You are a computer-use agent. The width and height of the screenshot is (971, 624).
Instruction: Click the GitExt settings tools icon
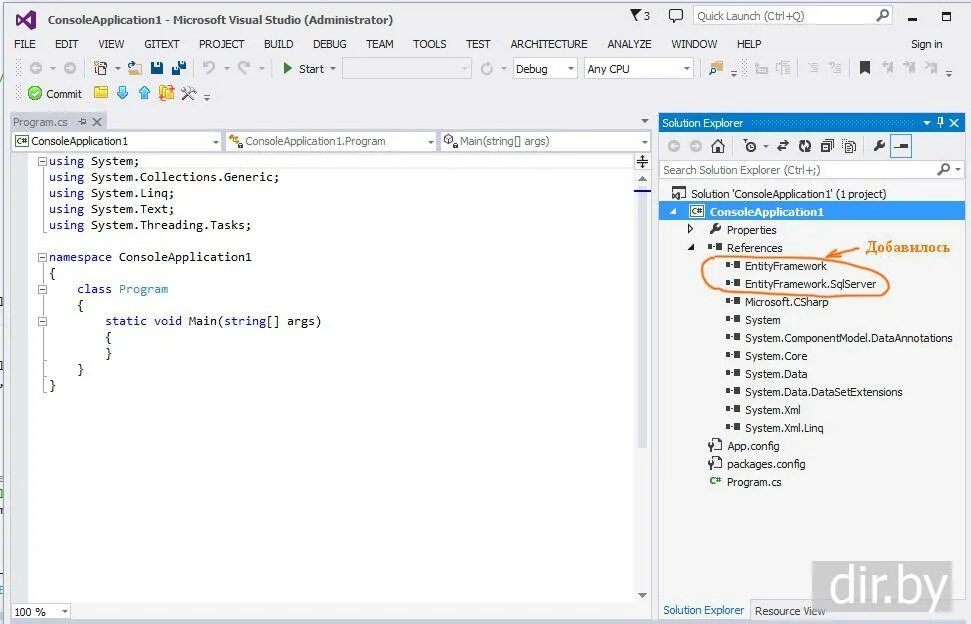(x=189, y=93)
